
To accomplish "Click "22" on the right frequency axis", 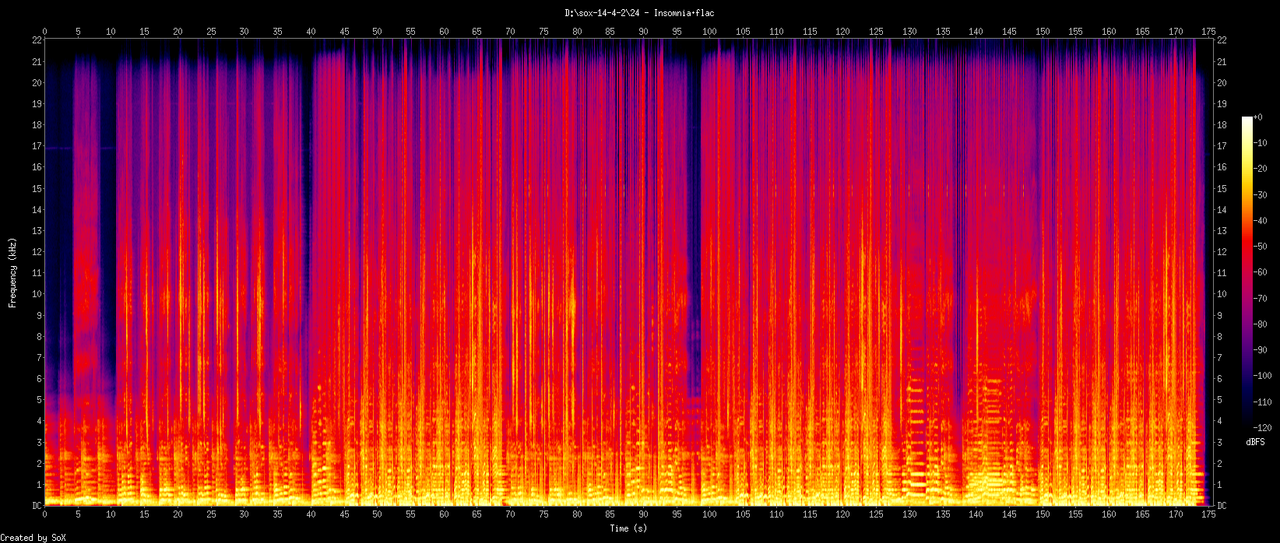I will (x=1223, y=39).
